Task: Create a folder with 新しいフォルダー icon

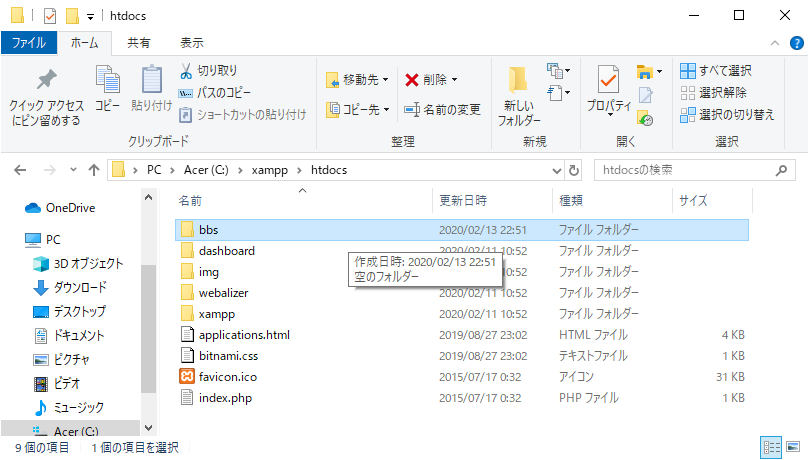Action: coord(519,80)
